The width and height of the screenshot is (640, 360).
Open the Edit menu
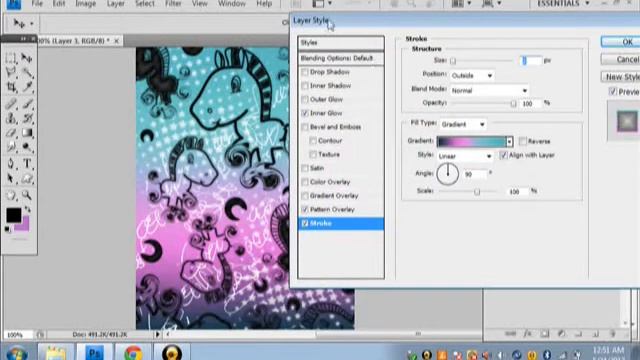(x=59, y=4)
